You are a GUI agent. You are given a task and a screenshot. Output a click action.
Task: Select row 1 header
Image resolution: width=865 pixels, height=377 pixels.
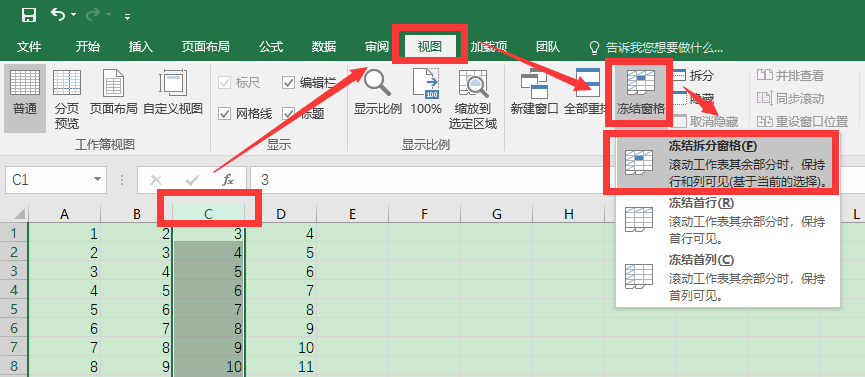(x=14, y=233)
